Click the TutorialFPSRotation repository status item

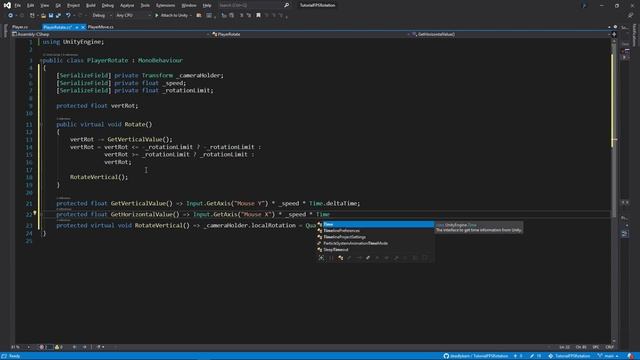point(569,356)
